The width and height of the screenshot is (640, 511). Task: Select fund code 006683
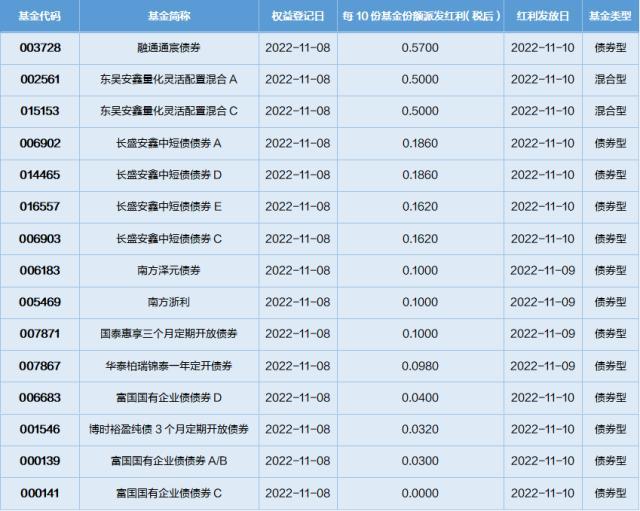(x=40, y=398)
